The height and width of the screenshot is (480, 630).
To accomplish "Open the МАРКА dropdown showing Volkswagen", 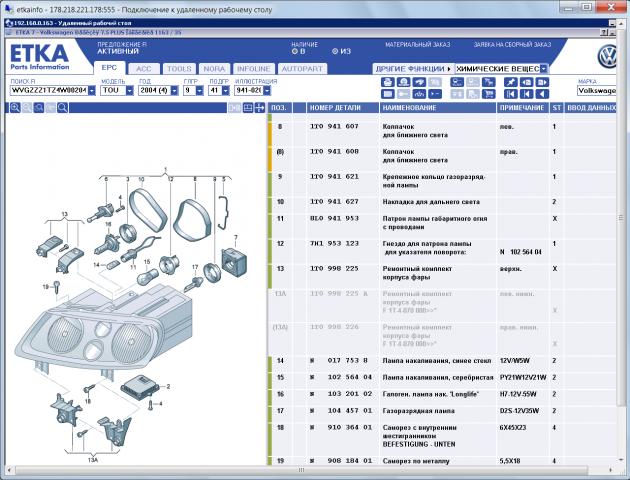I will click(597, 90).
